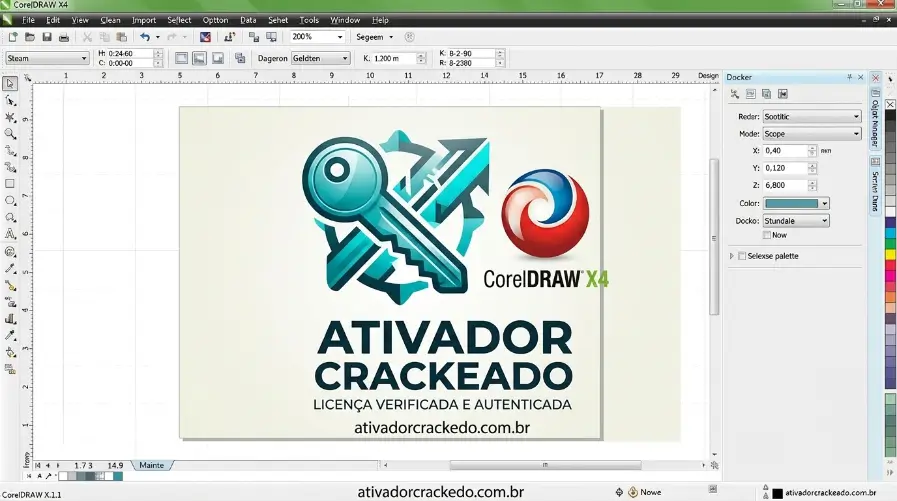The image size is (897, 501).
Task: Click the teal Color swatch in Docker
Action: coord(792,204)
